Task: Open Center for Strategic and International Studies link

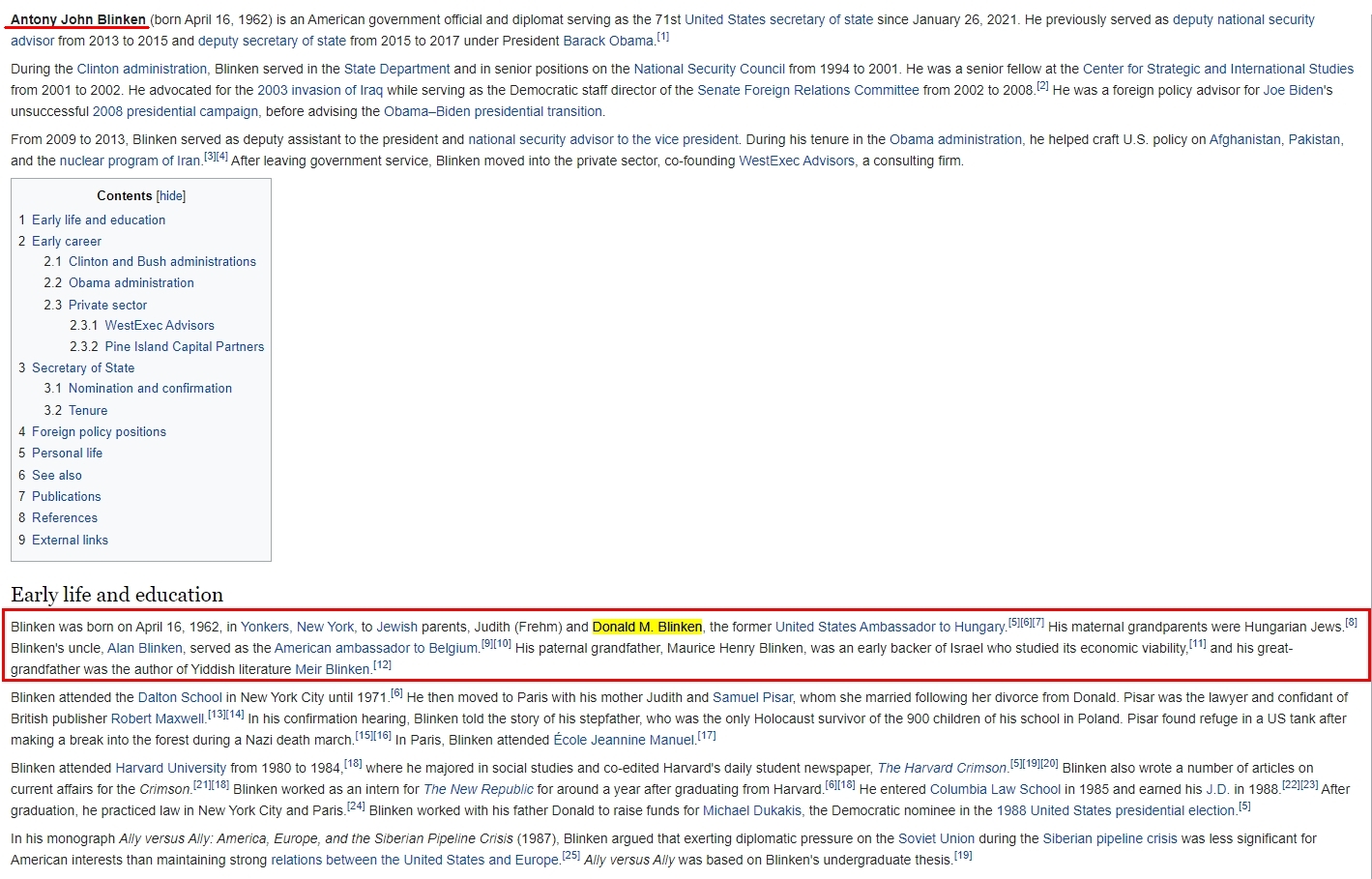Action: tap(1218, 69)
